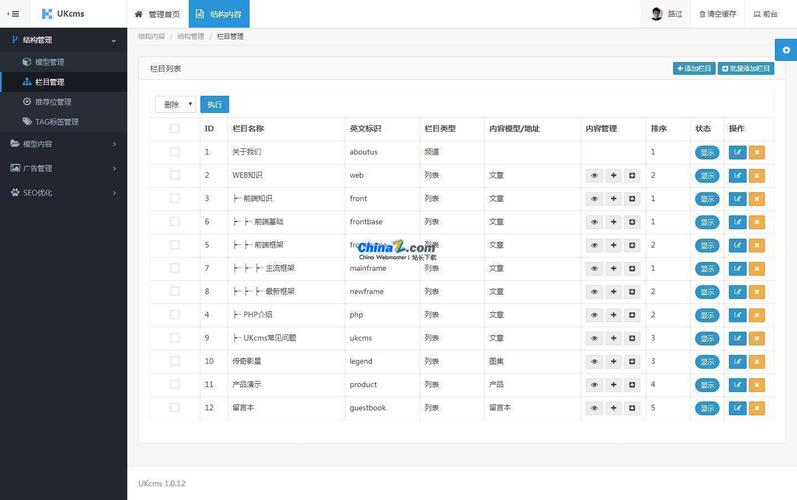View content of guestbook via eye icon
The height and width of the screenshot is (500, 797).
594,408
